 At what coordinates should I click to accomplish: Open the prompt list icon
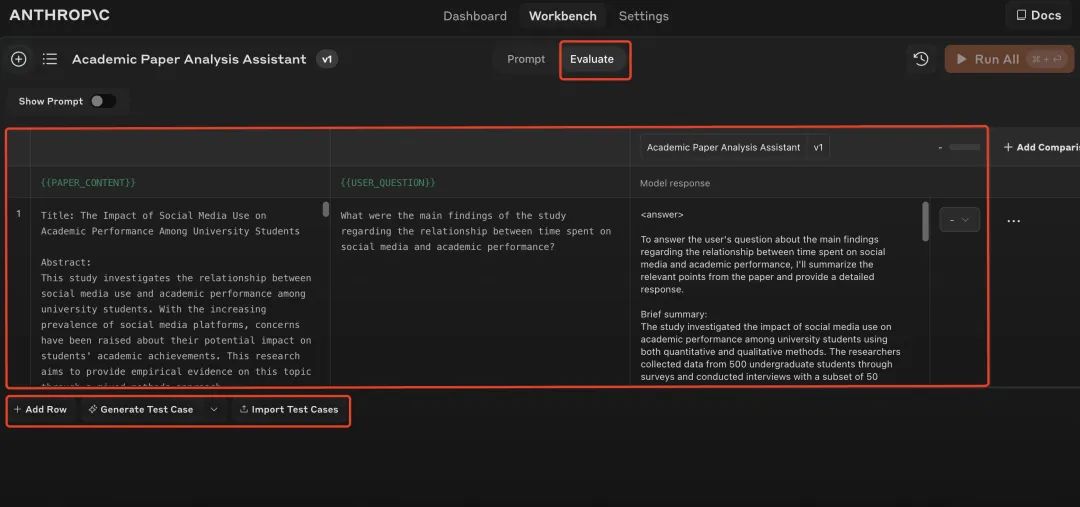[50, 59]
